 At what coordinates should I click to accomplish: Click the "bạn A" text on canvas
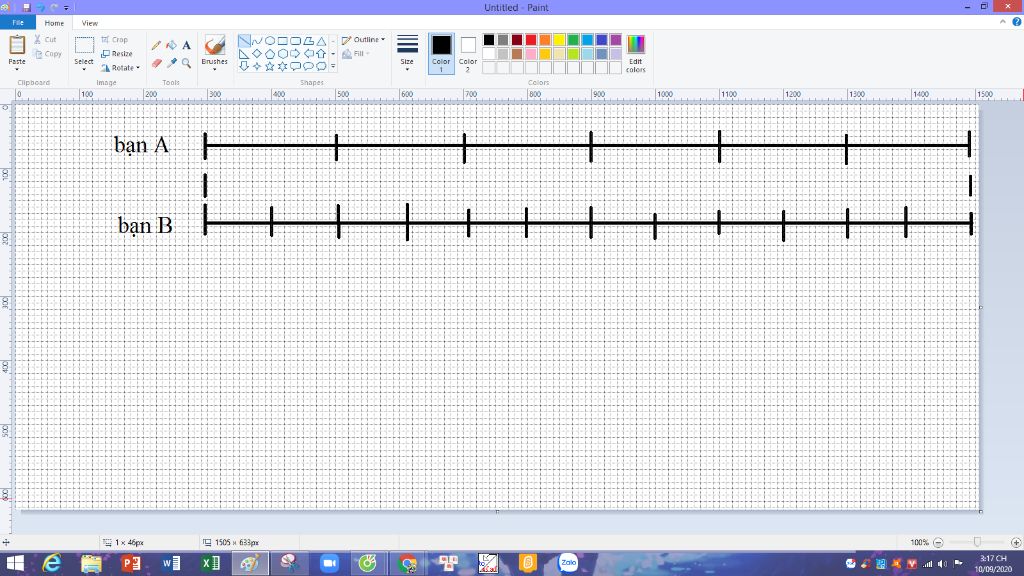pyautogui.click(x=142, y=144)
